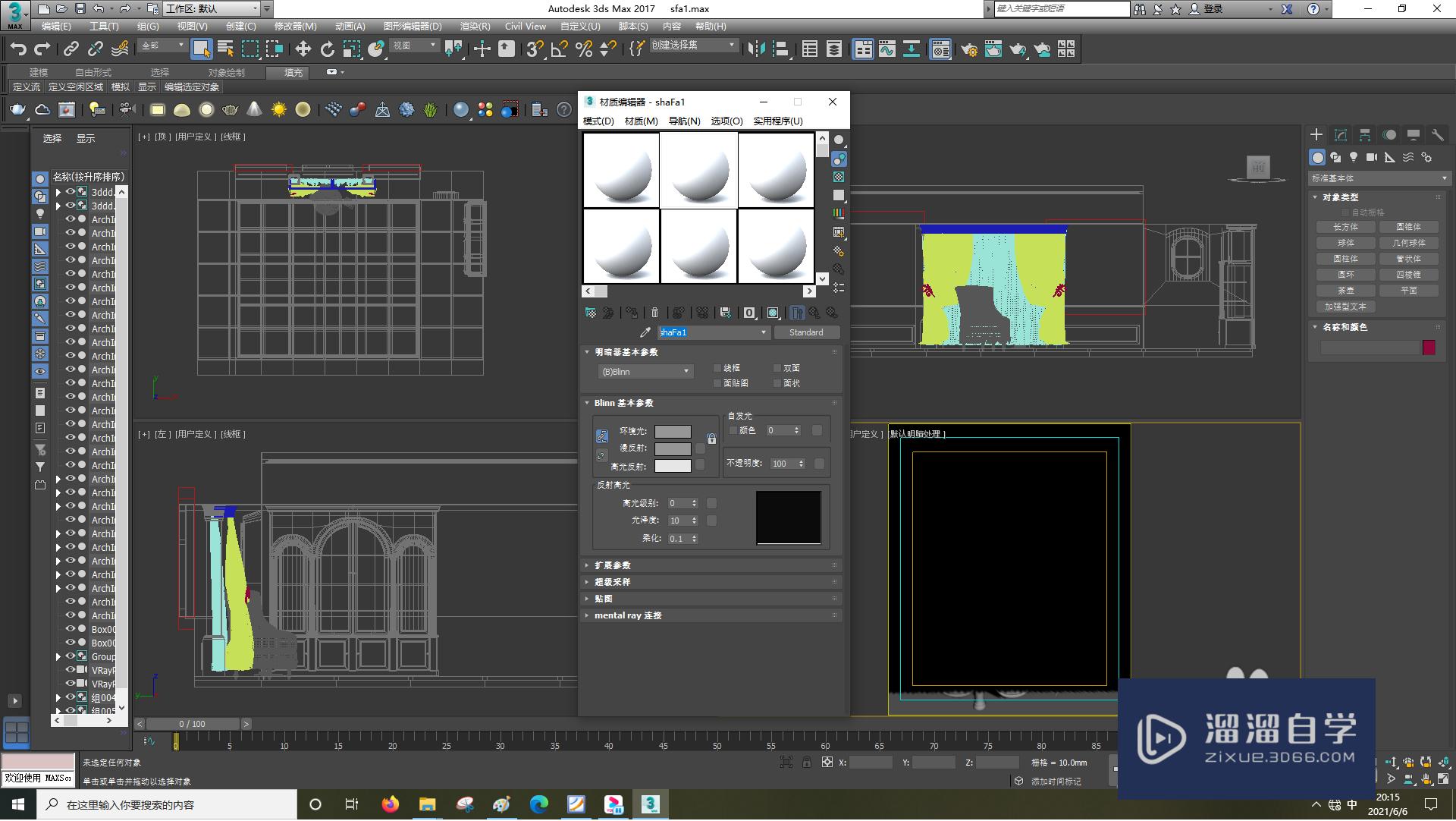Screen dimensions: 1456x821
Task: Enable the 双面 two-sided checkbox
Action: [777, 368]
